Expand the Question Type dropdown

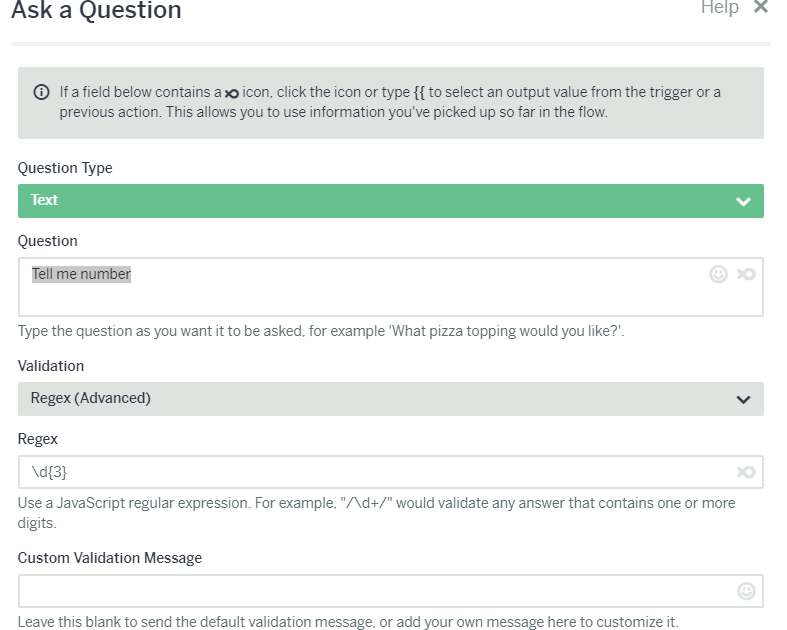tap(390, 201)
